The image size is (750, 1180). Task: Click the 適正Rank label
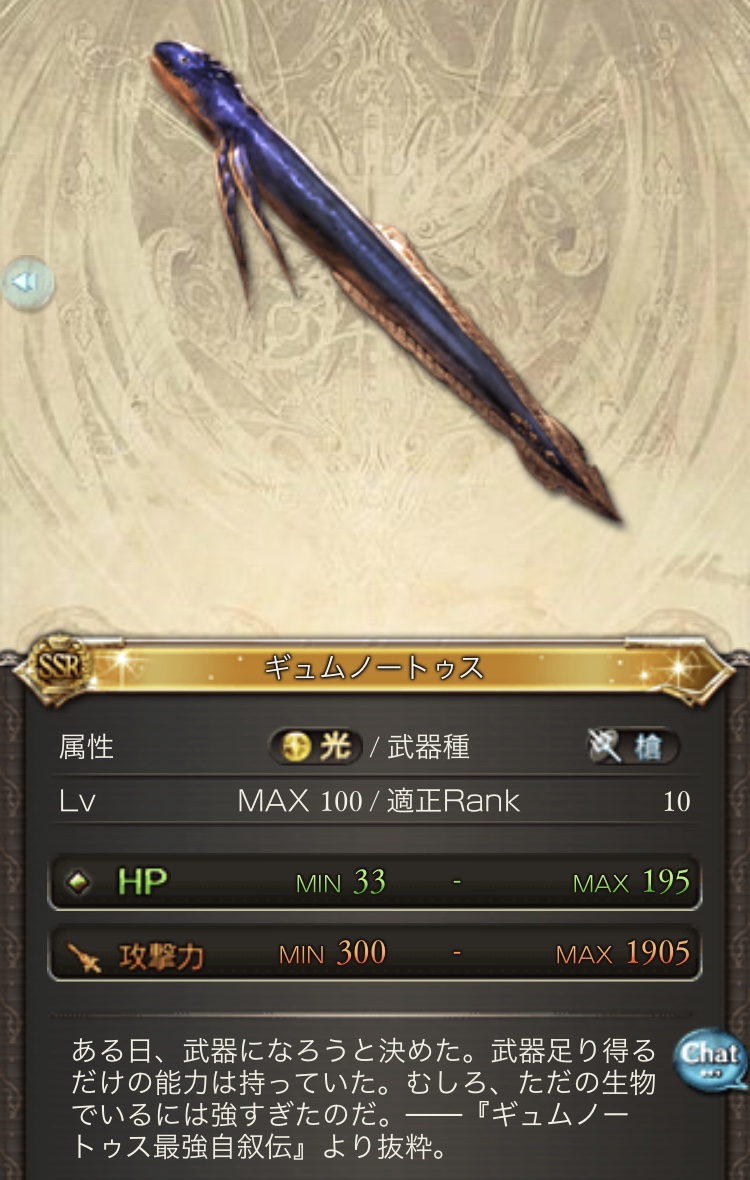[453, 801]
